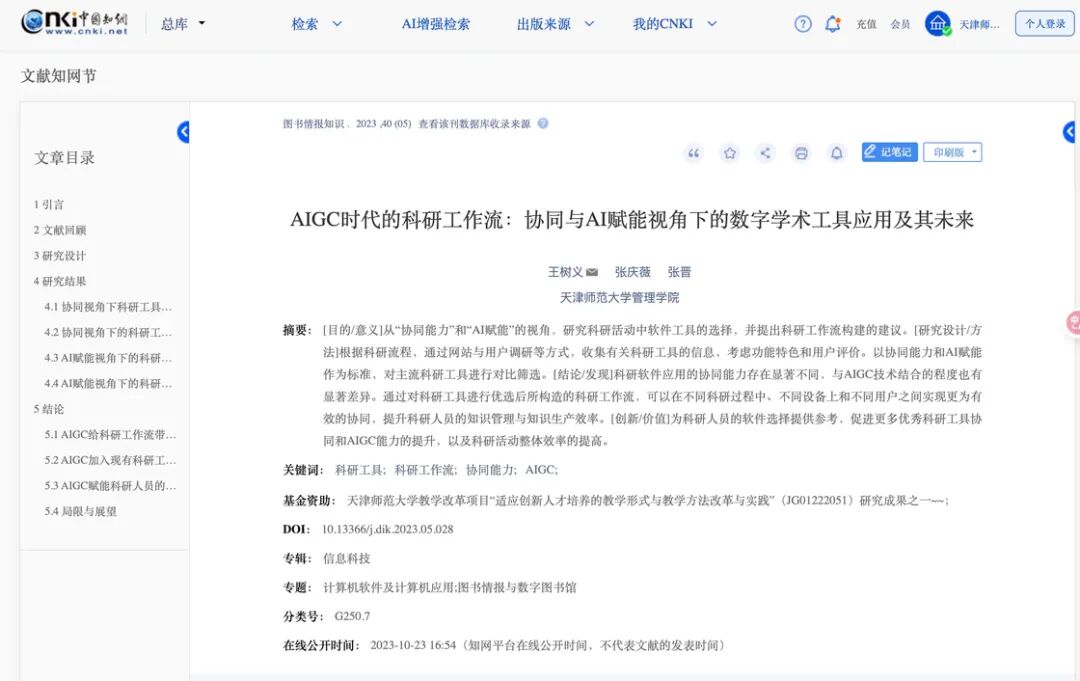Image resolution: width=1080 pixels, height=681 pixels.
Task: Click the 记笔记 button
Action: click(889, 152)
